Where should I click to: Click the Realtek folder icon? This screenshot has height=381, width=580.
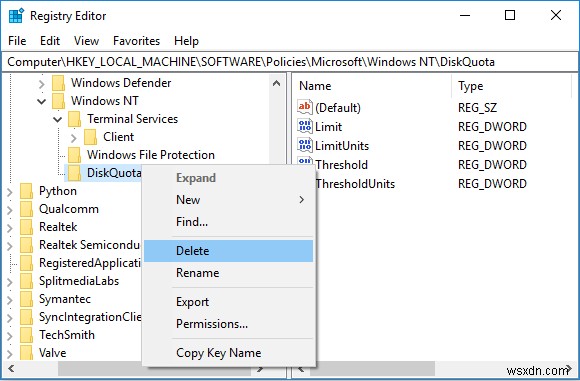tap(26, 227)
